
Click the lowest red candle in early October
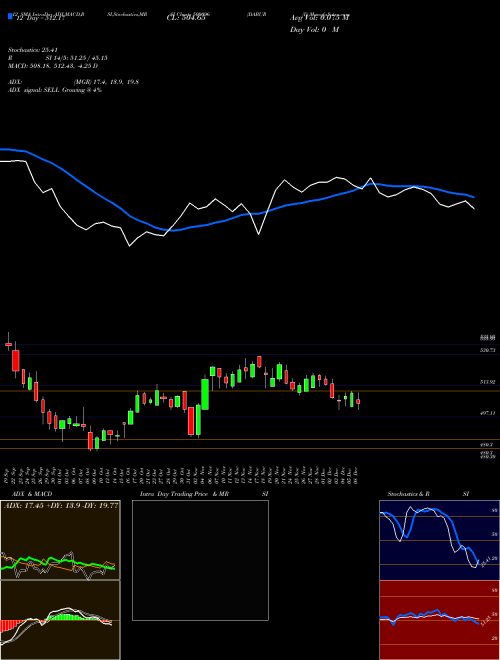[x=90, y=441]
